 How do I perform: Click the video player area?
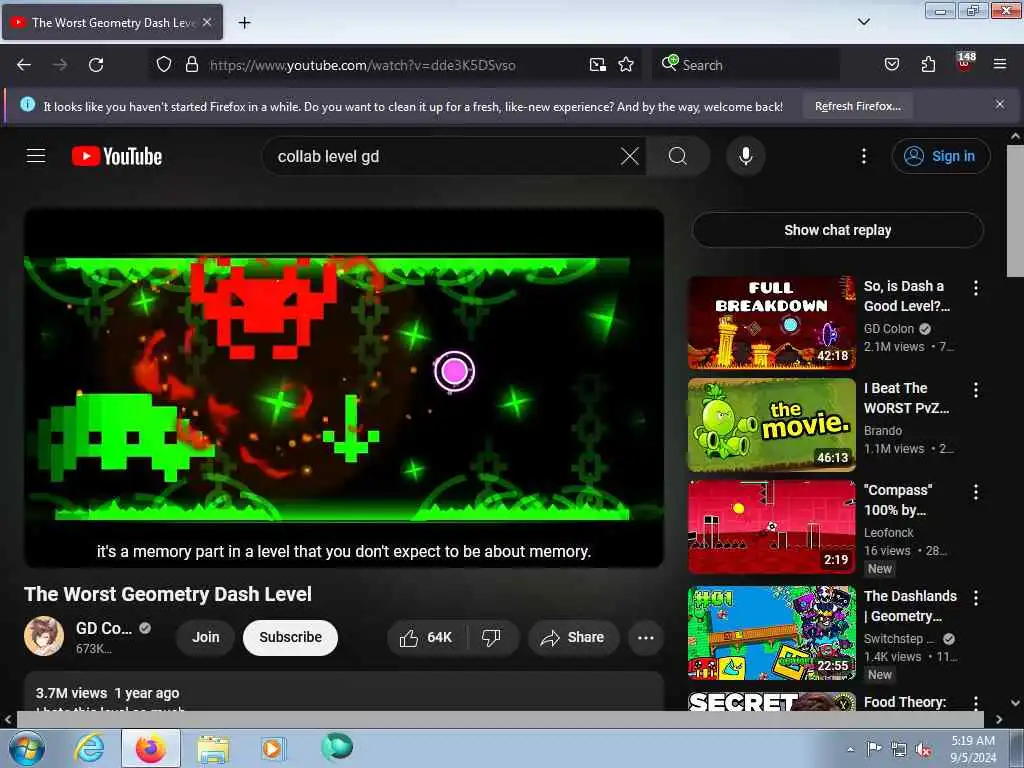pos(344,388)
